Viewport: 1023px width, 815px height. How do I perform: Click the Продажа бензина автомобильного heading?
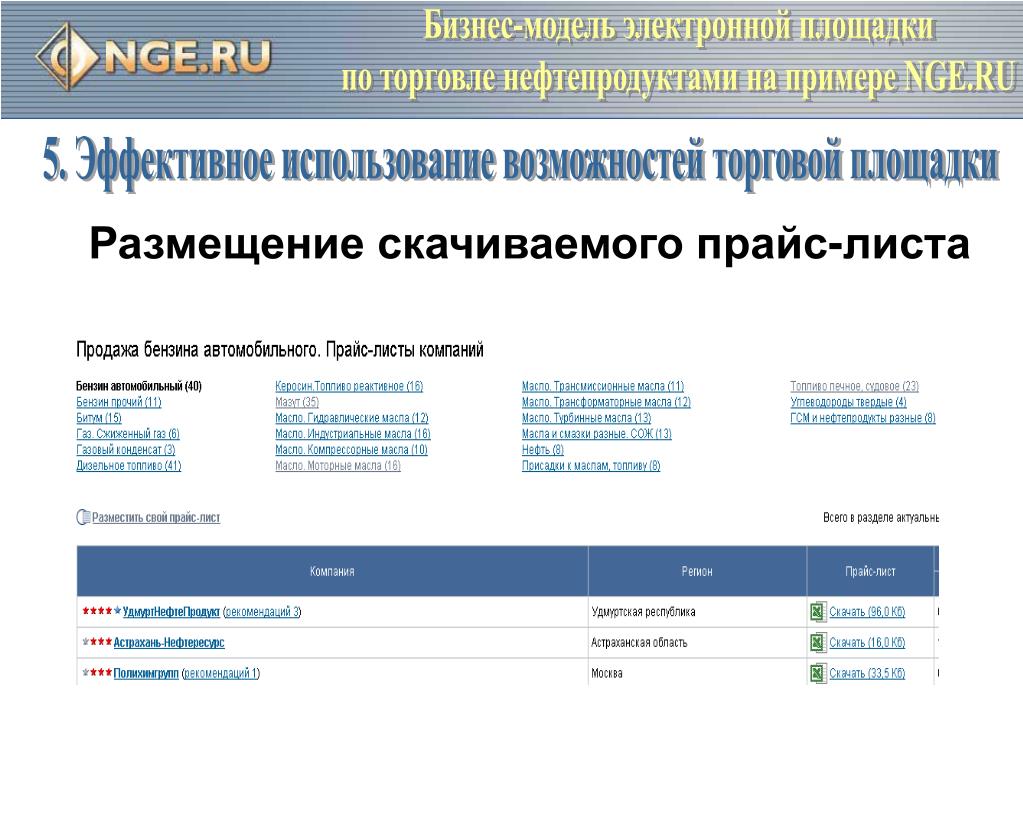[x=280, y=350]
